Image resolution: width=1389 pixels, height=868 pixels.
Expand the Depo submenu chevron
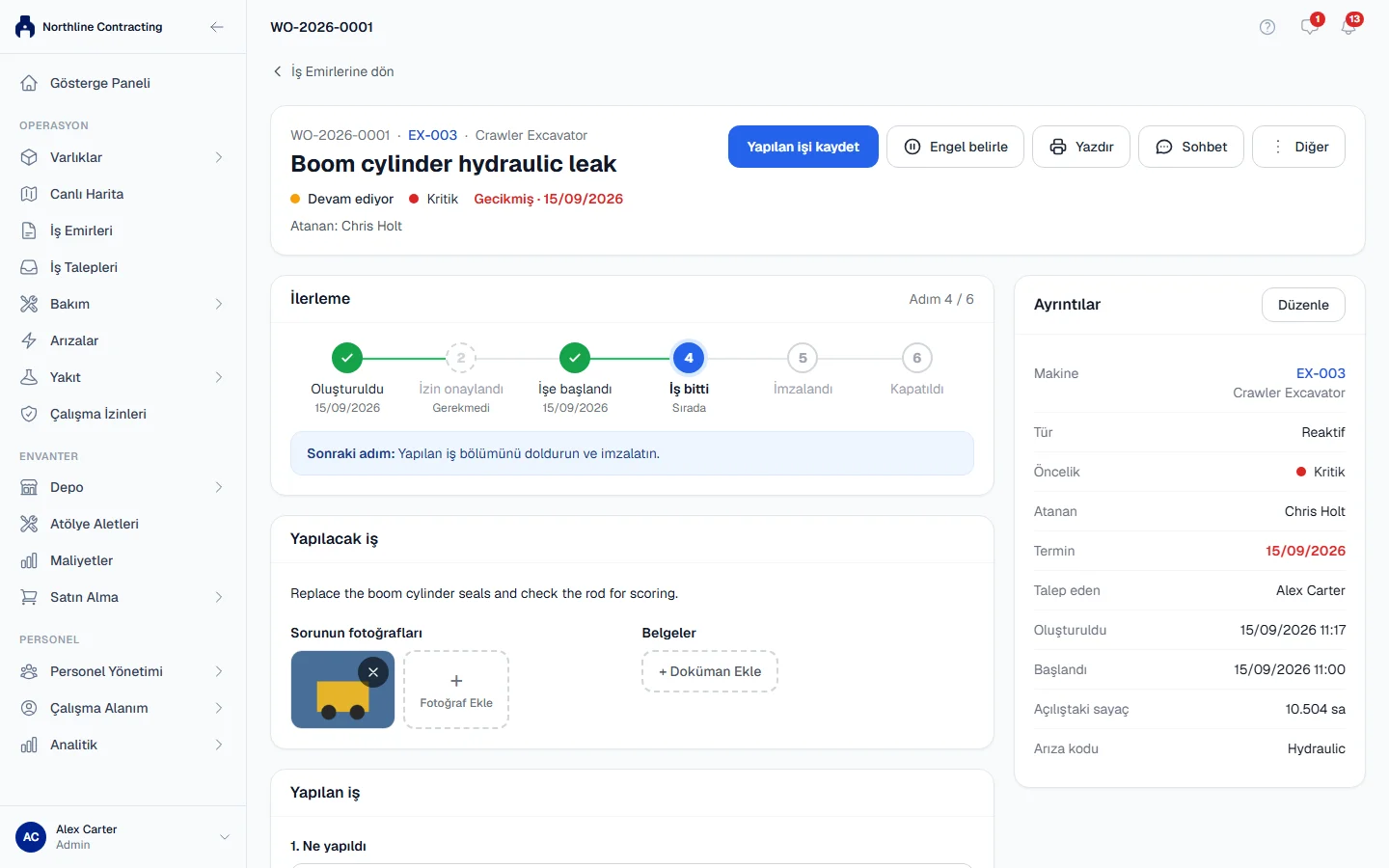219,487
